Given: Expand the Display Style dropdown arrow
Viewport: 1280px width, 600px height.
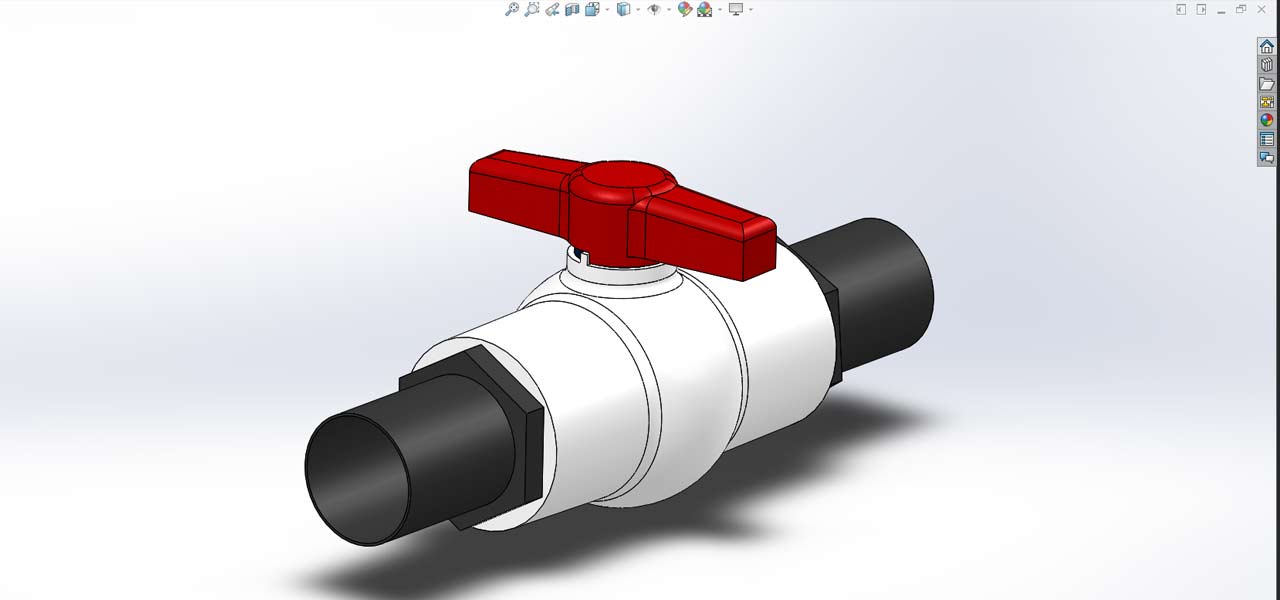Looking at the screenshot, I should point(638,10).
